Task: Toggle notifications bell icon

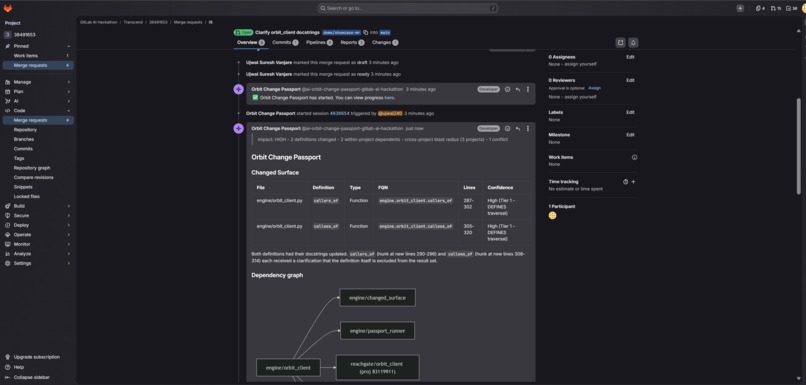Action: pyautogui.click(x=633, y=43)
